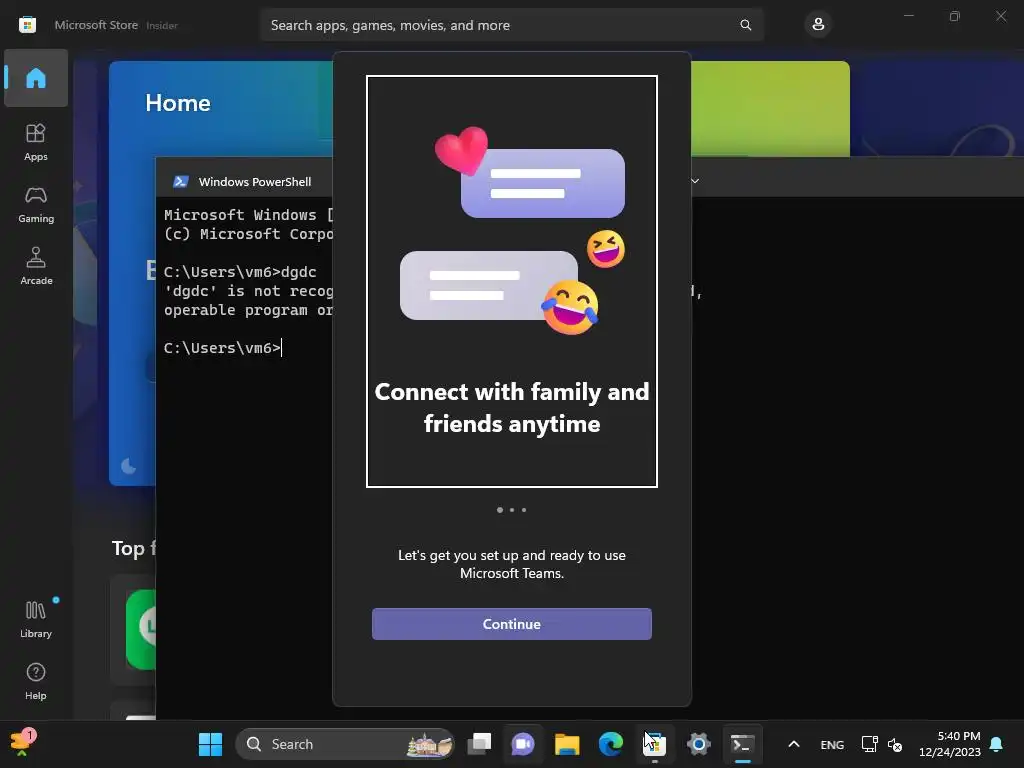Open Settings gear from taskbar
This screenshot has width=1024, height=768.
pyautogui.click(x=698, y=744)
